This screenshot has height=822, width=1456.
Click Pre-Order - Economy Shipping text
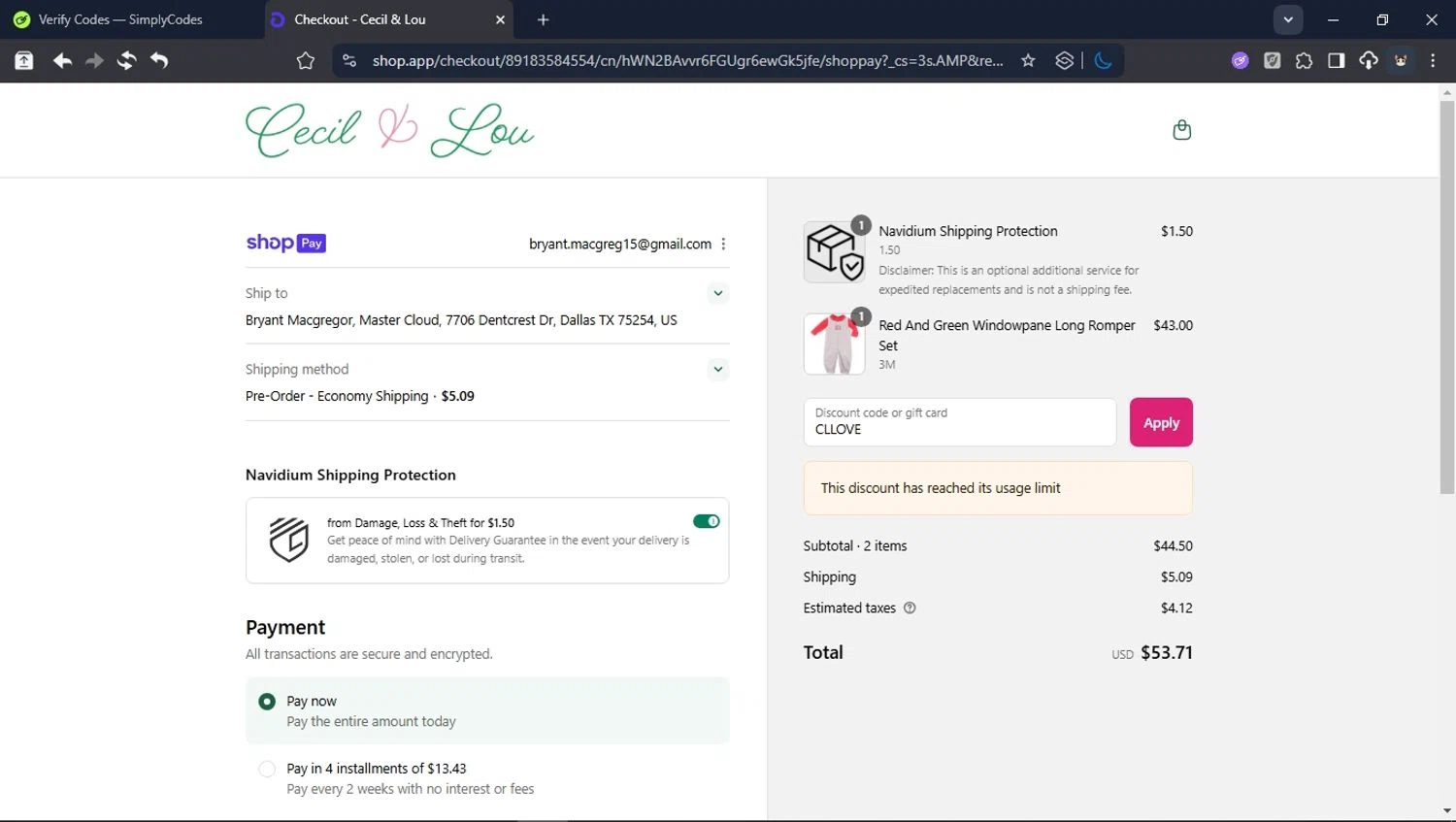click(x=337, y=396)
